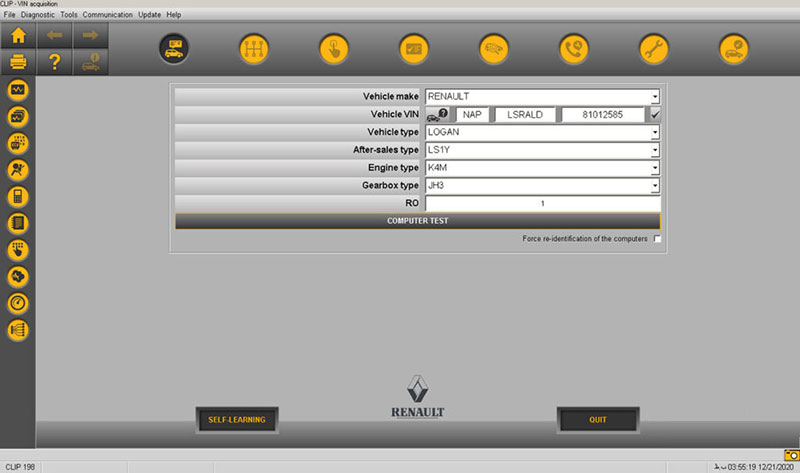Go to the home screen icon
Screen dimensions: 800x473
coord(18,35)
